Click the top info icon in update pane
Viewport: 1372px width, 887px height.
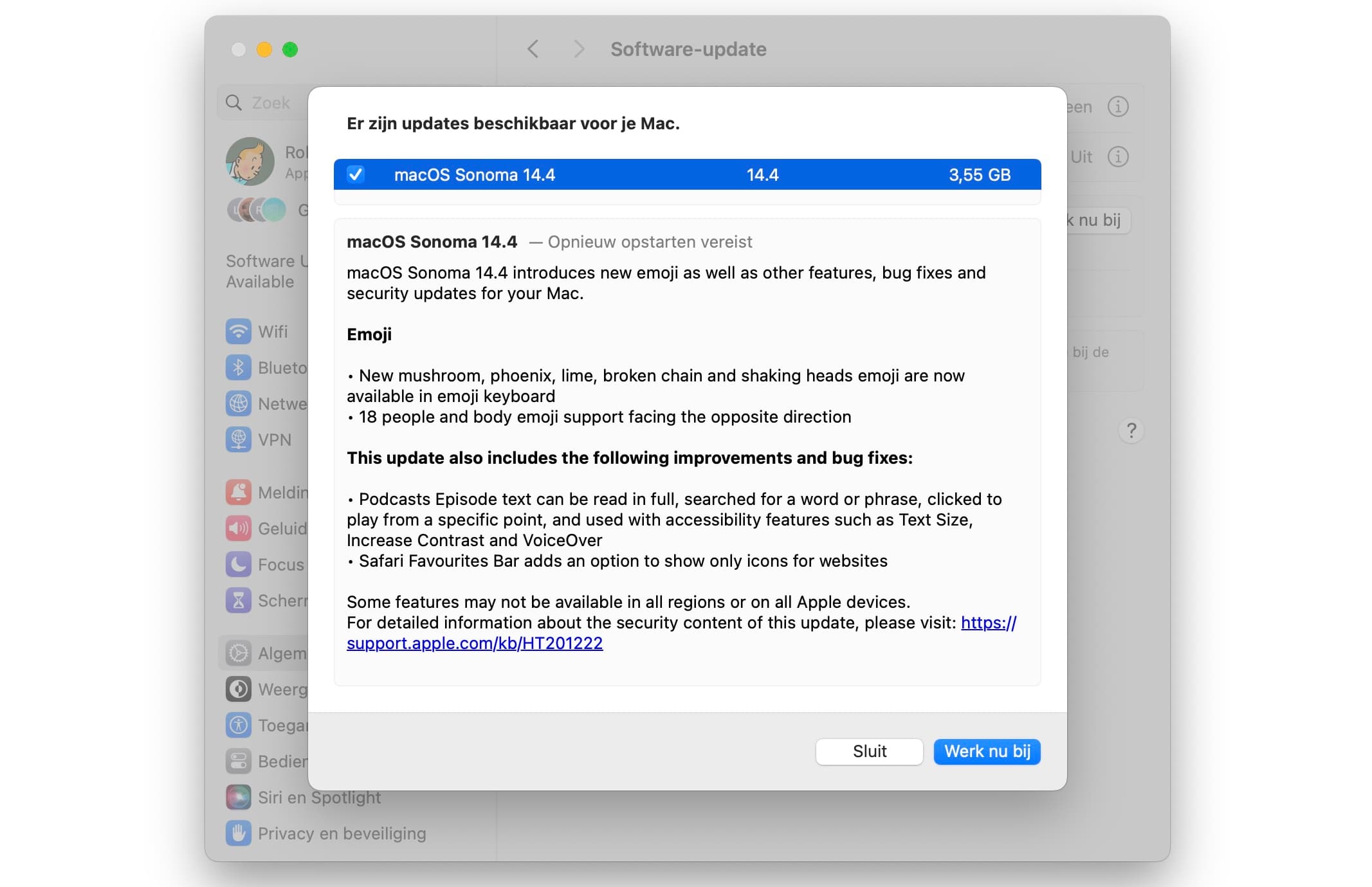[1118, 106]
